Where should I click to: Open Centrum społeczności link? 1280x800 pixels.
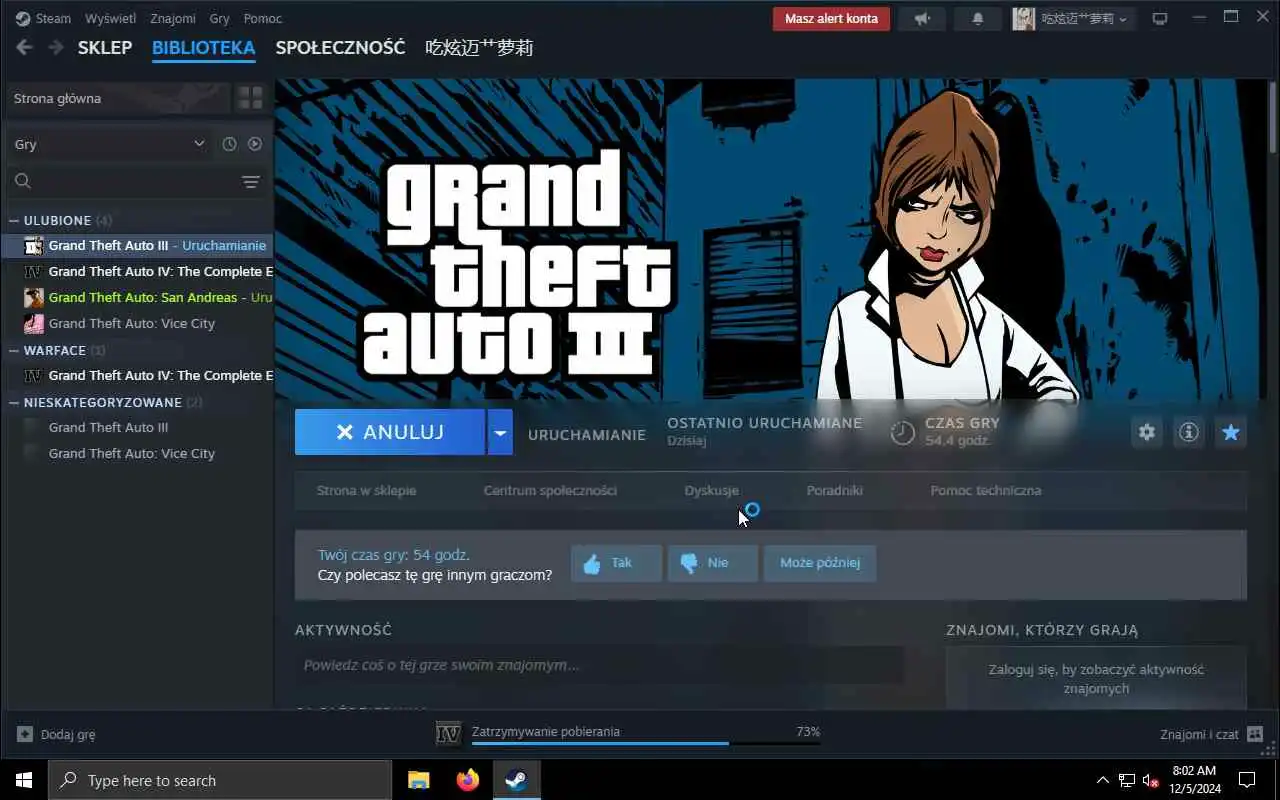coord(550,490)
